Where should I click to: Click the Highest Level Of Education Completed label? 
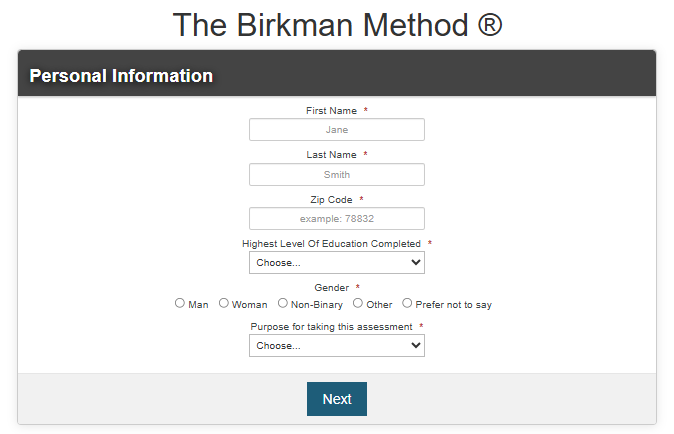point(331,244)
